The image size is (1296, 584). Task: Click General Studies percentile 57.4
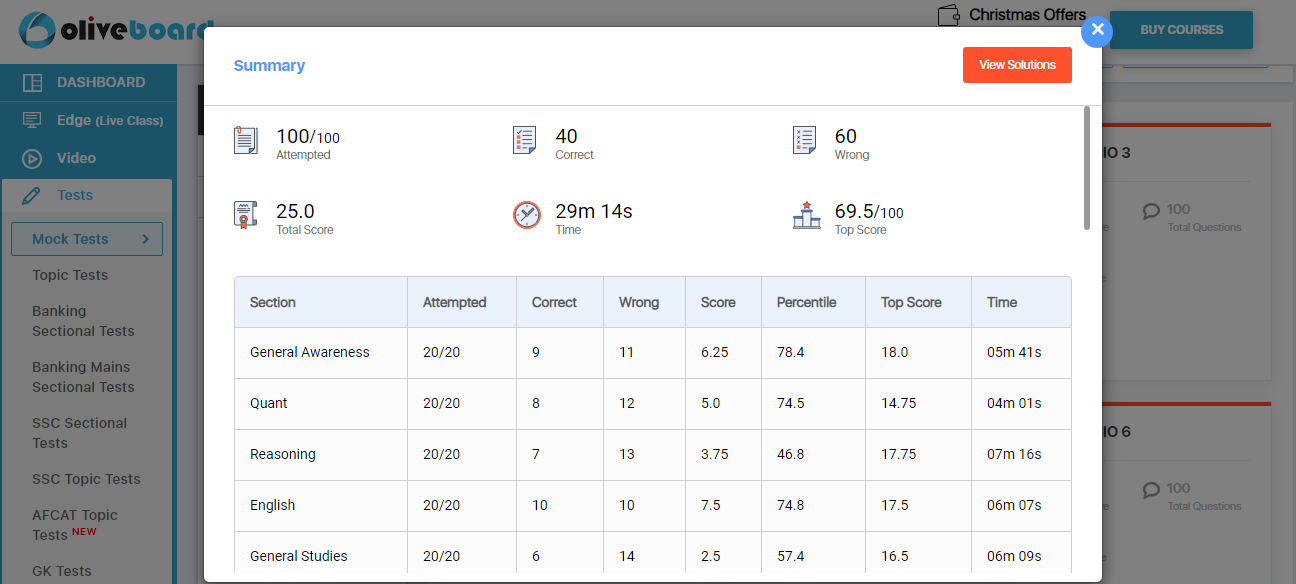click(790, 556)
